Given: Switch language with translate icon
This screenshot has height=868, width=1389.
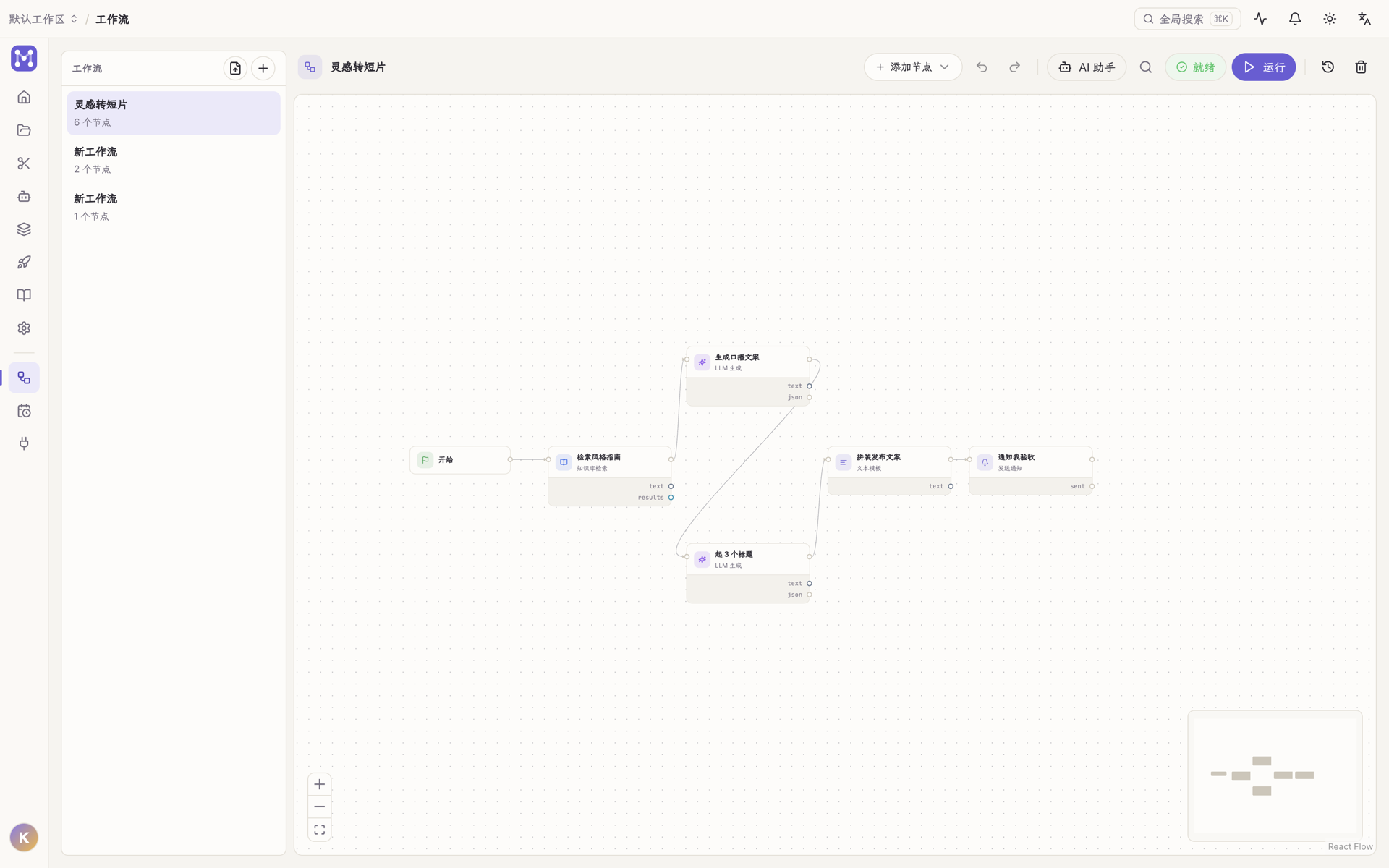Looking at the screenshot, I should pyautogui.click(x=1364, y=19).
